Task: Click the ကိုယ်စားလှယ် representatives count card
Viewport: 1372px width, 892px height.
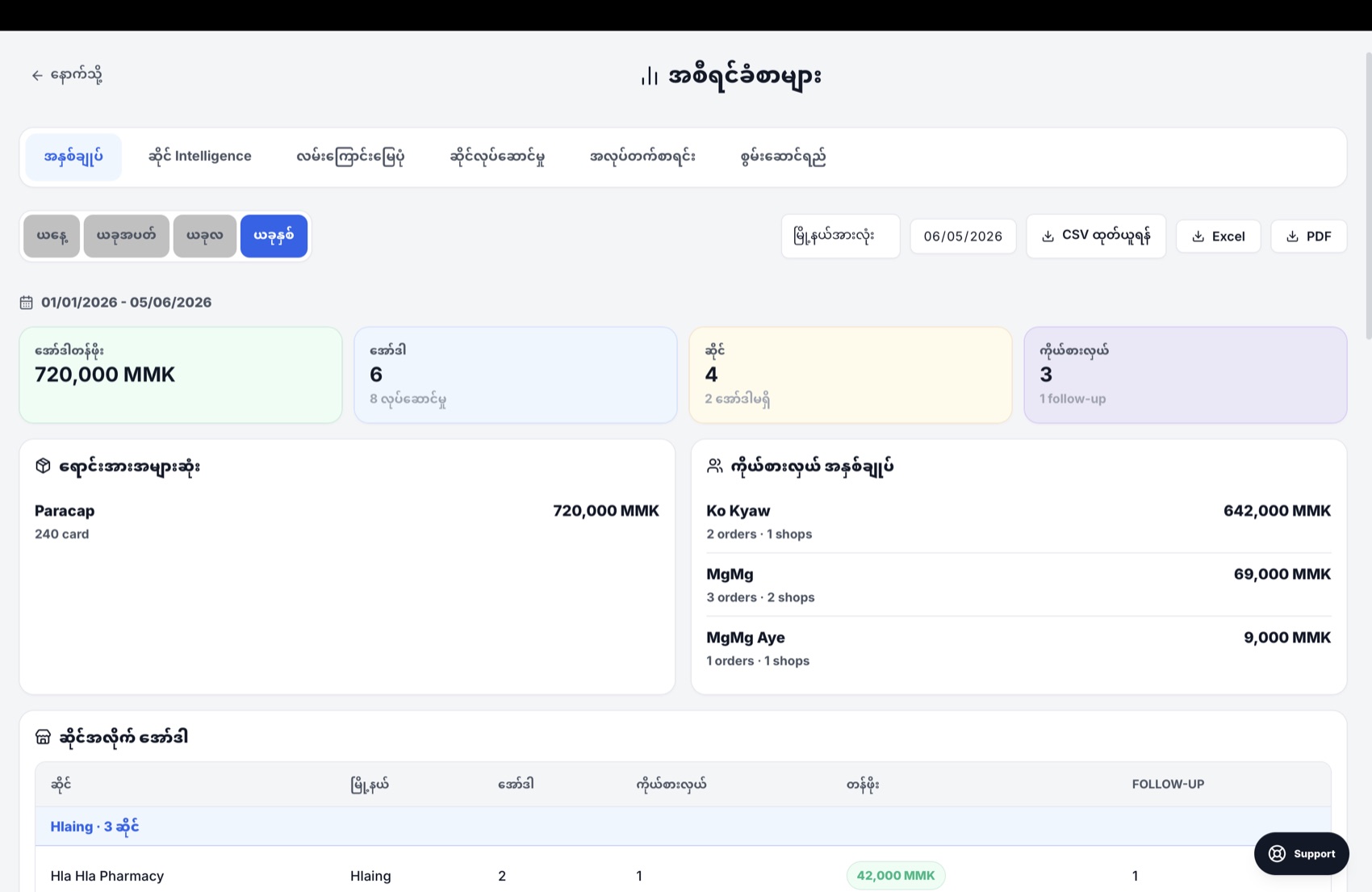Action: pyautogui.click(x=1186, y=375)
